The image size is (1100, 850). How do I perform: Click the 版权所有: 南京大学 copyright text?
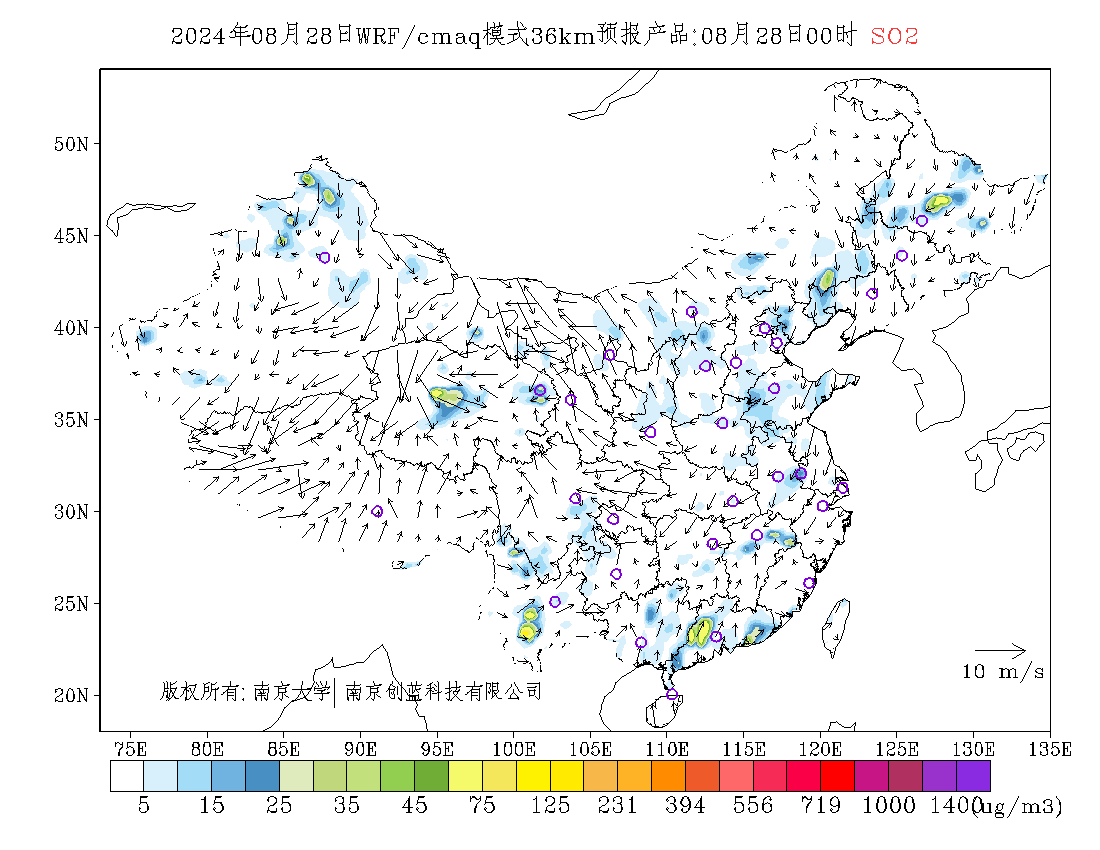point(245,692)
